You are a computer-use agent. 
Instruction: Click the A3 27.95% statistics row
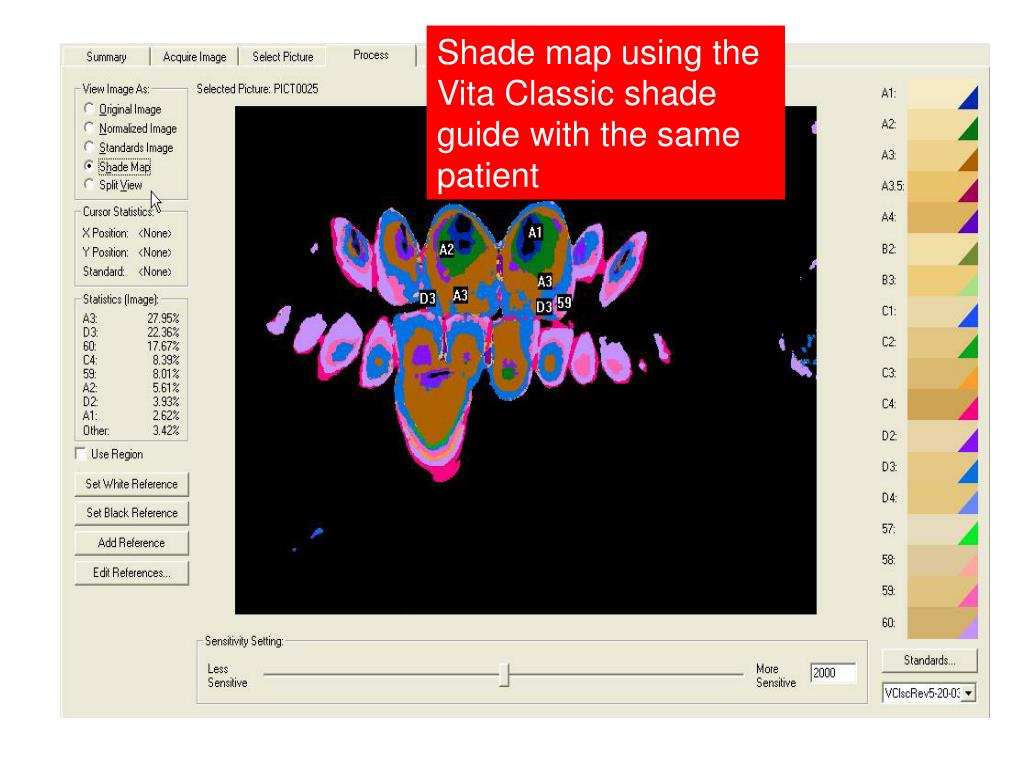click(131, 319)
